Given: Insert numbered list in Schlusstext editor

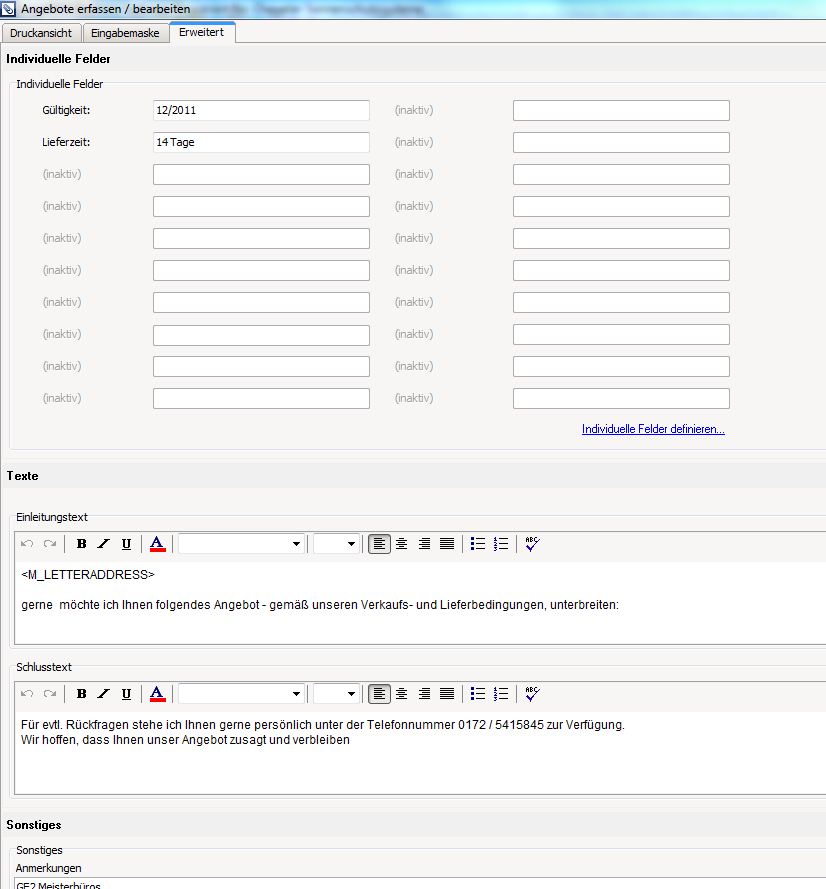Looking at the screenshot, I should click(x=501, y=693).
